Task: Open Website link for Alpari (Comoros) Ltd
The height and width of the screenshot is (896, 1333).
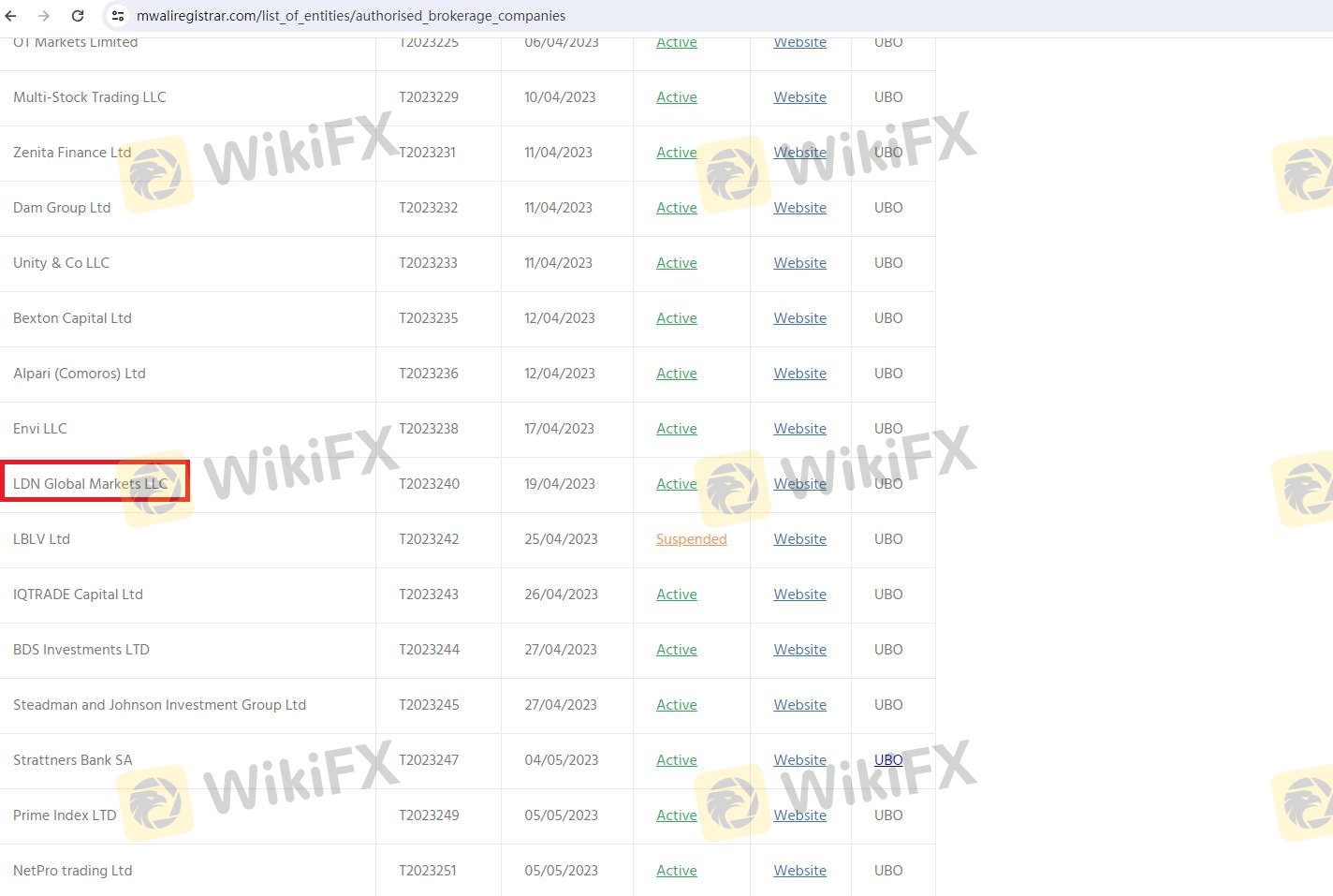Action: coord(799,374)
